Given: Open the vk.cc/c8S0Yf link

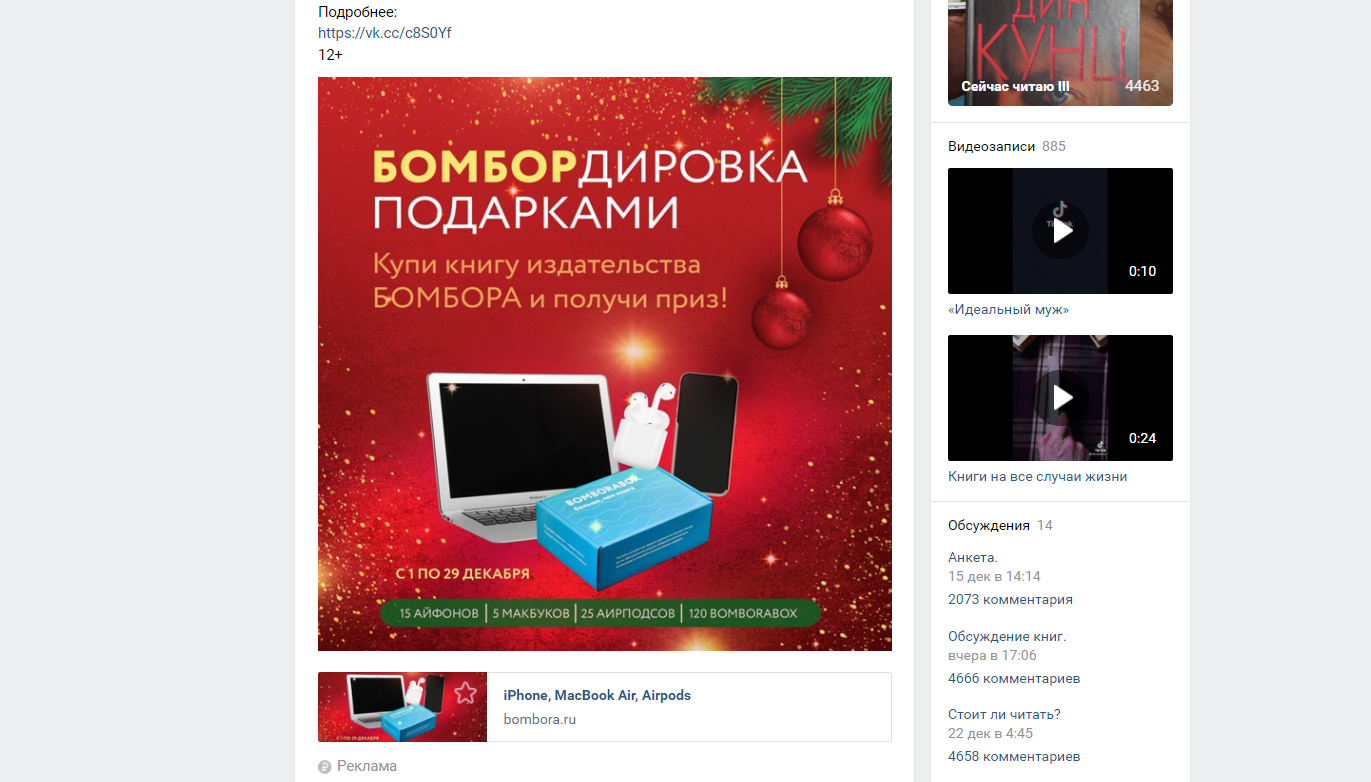Looking at the screenshot, I should tap(385, 33).
